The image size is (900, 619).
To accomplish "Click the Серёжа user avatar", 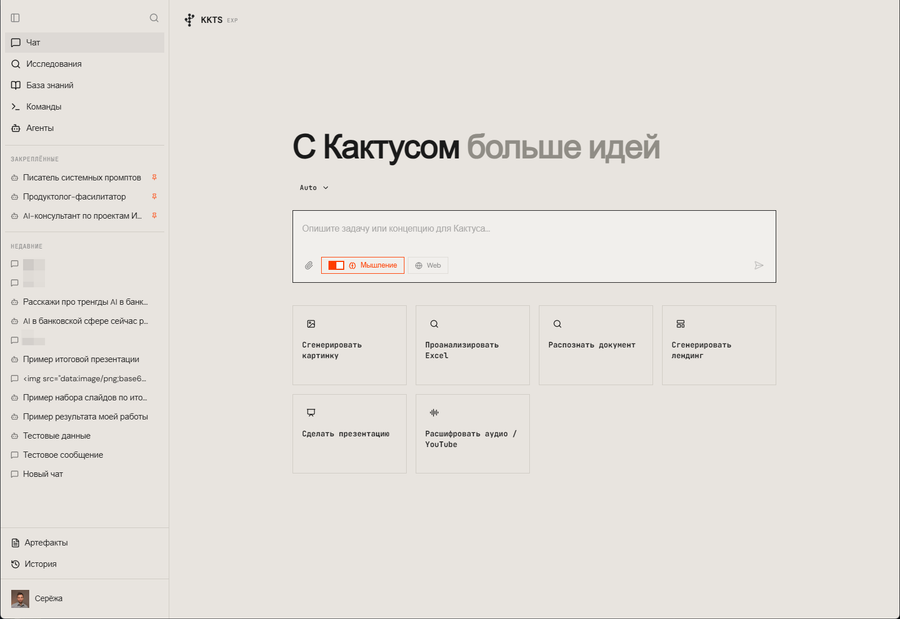I will [x=20, y=598].
